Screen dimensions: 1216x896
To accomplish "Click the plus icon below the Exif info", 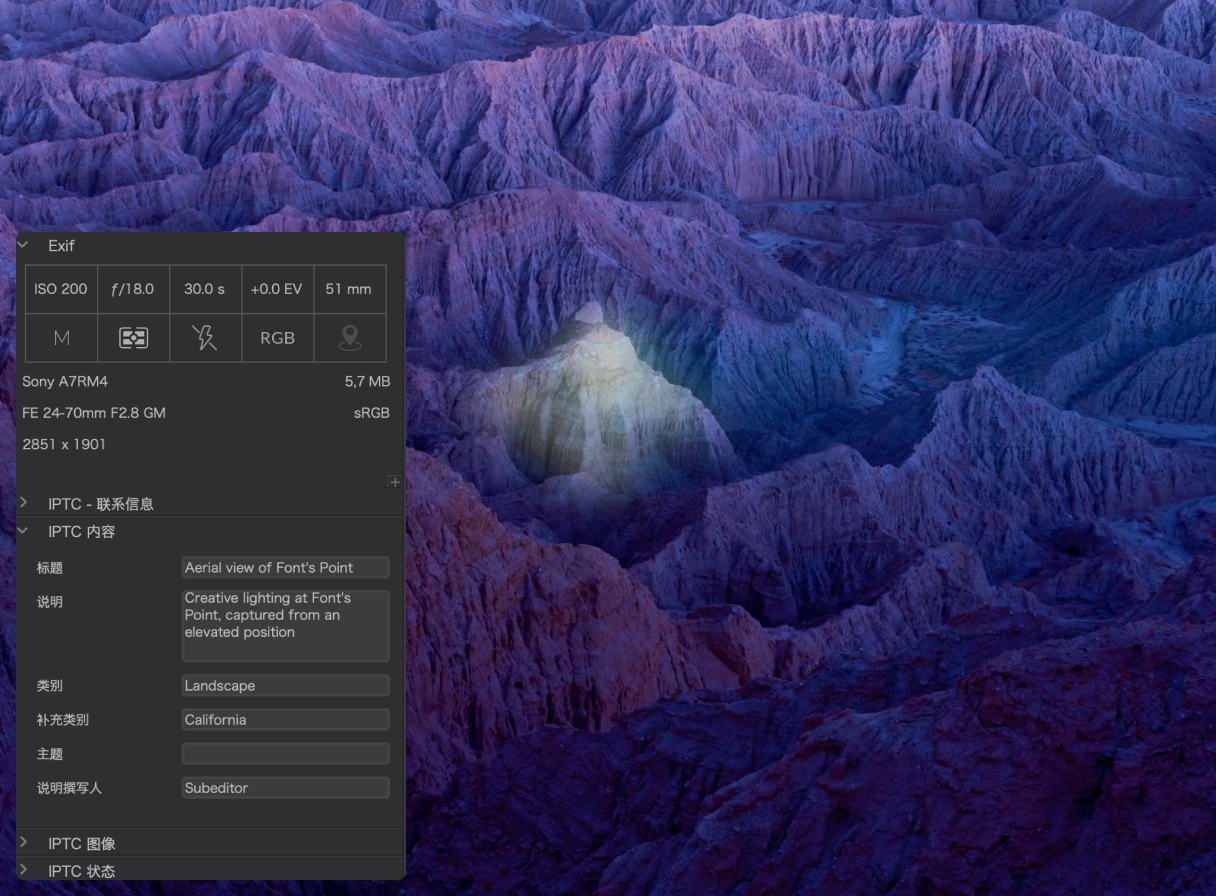I will 395,481.
